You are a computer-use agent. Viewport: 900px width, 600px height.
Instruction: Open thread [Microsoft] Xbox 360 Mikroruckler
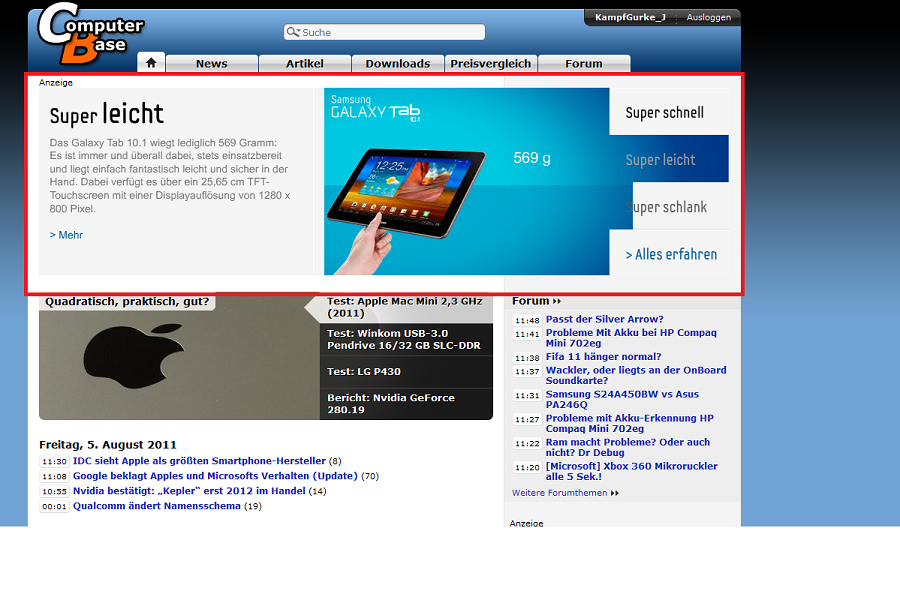point(631,471)
